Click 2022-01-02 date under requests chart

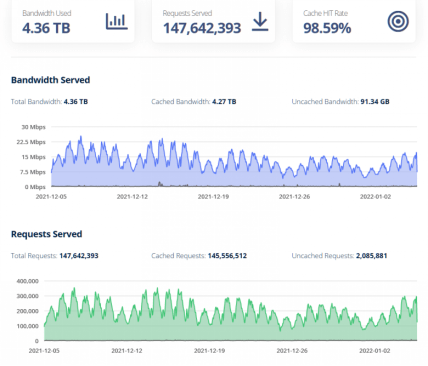point(375,351)
